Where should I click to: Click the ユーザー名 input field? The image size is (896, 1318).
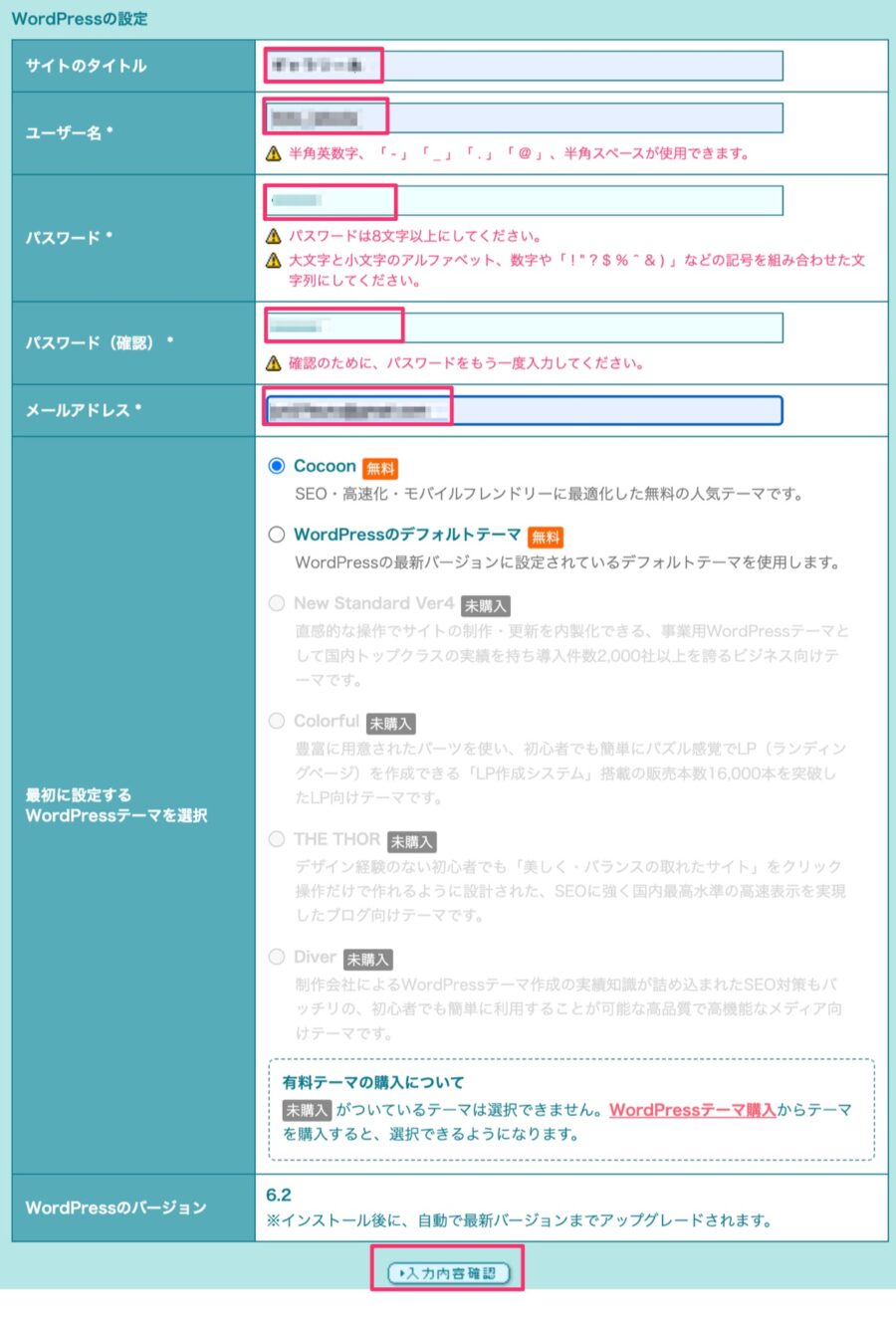click(x=518, y=114)
